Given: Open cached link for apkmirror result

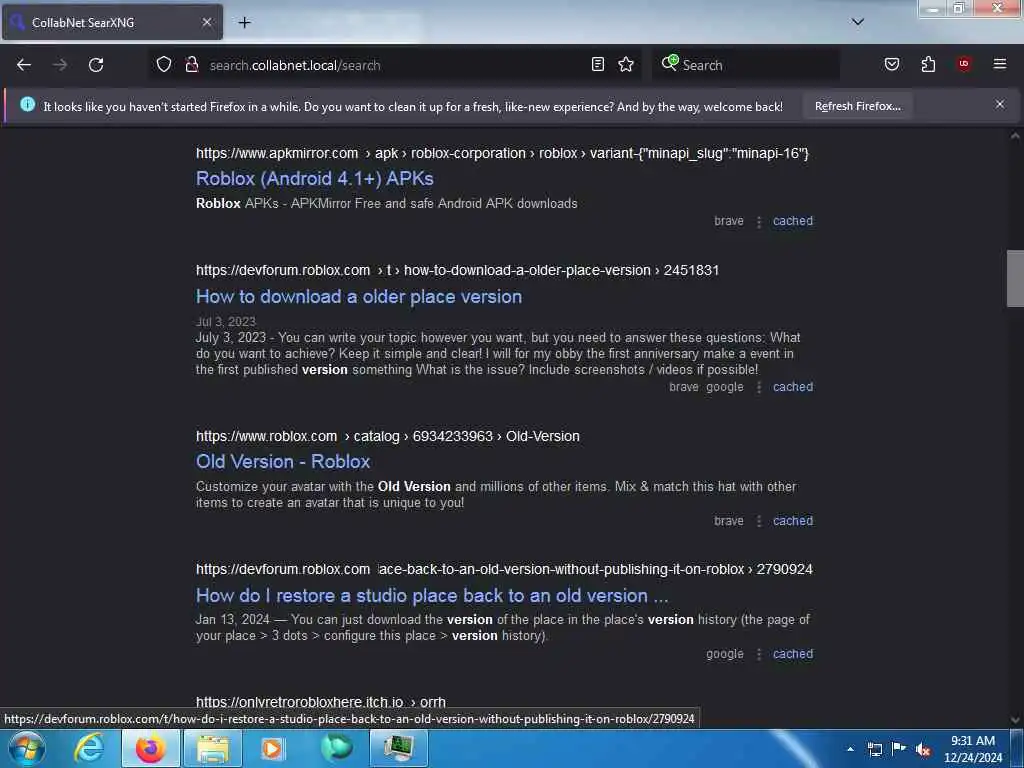Looking at the screenshot, I should tap(793, 221).
